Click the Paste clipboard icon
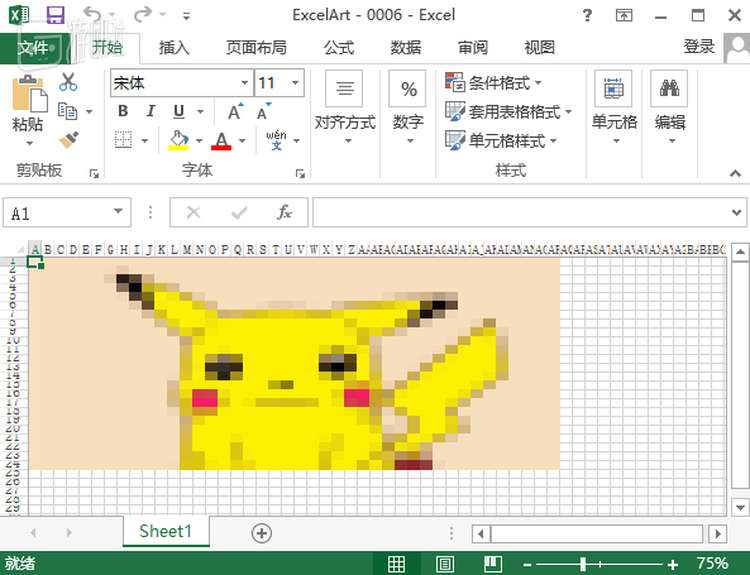The image size is (750, 575). pyautogui.click(x=27, y=96)
